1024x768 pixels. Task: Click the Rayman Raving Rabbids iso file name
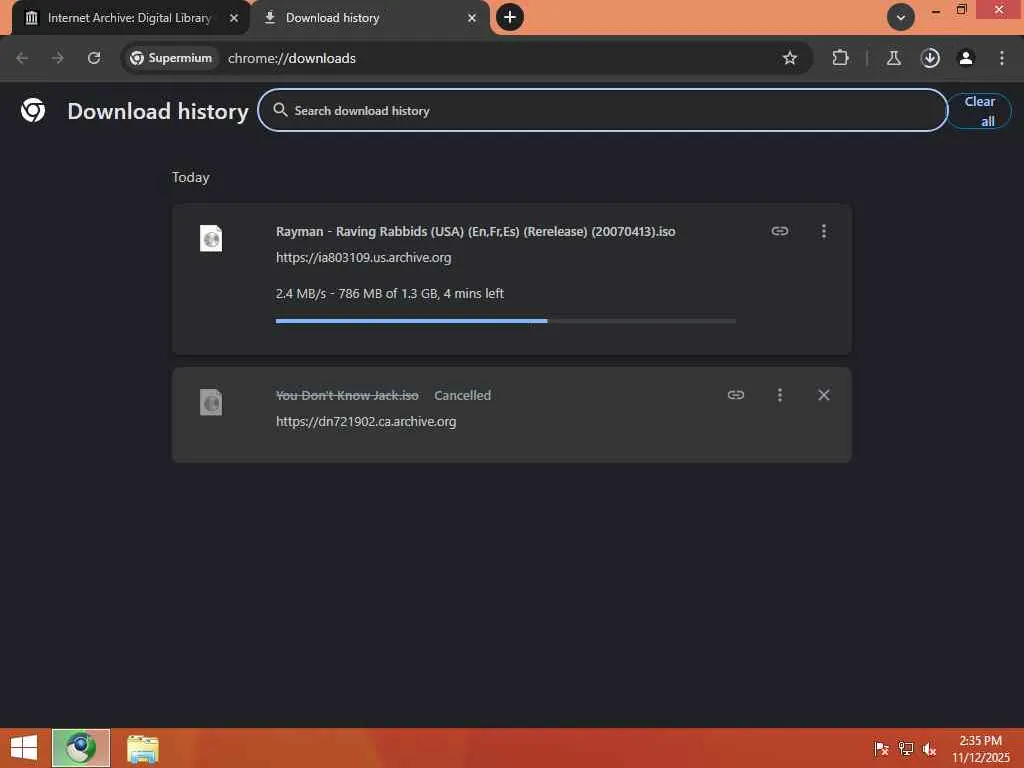tap(475, 231)
